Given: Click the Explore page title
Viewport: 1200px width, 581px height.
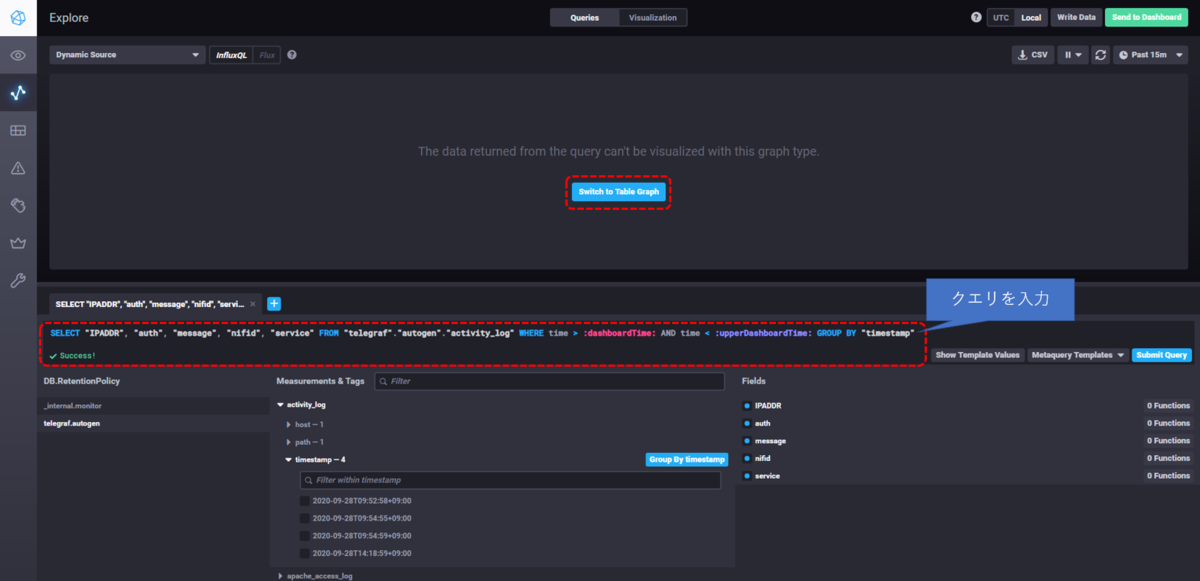Looking at the screenshot, I should pos(69,17).
